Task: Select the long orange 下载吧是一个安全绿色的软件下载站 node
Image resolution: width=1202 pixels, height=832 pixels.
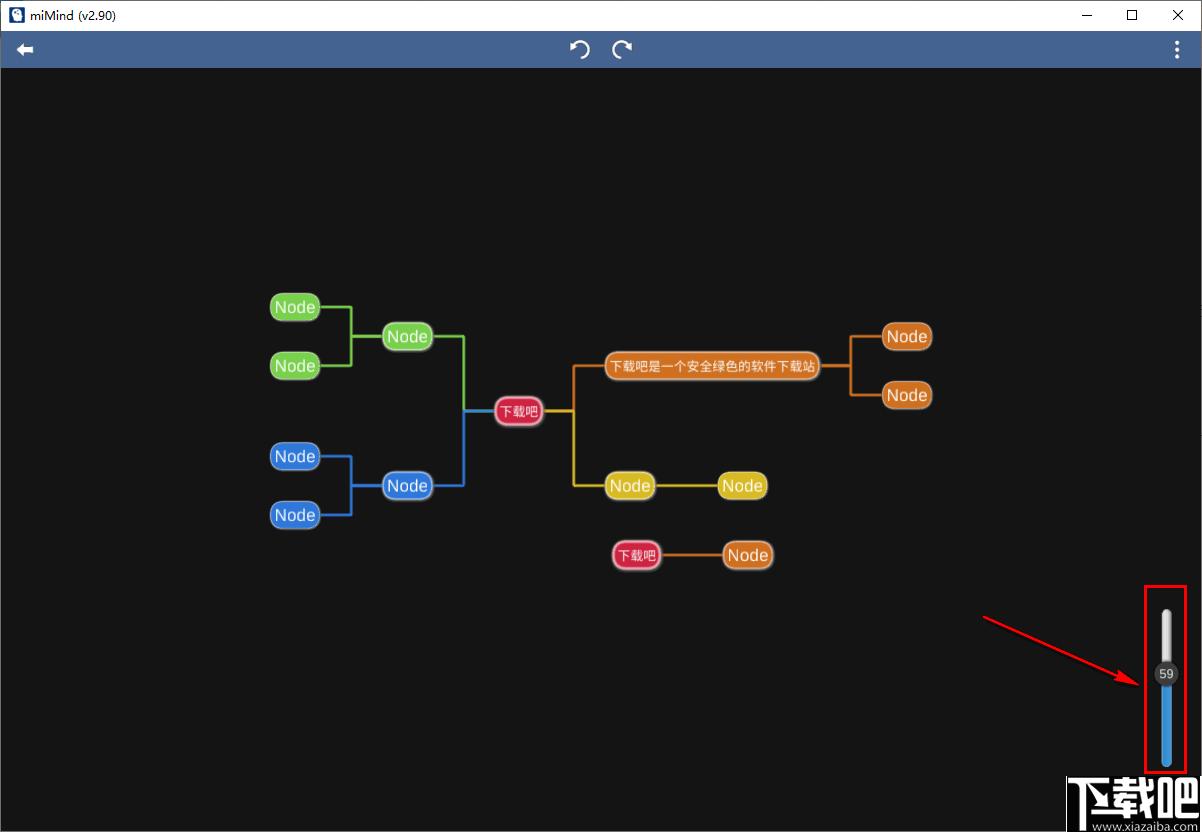Action: (x=713, y=366)
